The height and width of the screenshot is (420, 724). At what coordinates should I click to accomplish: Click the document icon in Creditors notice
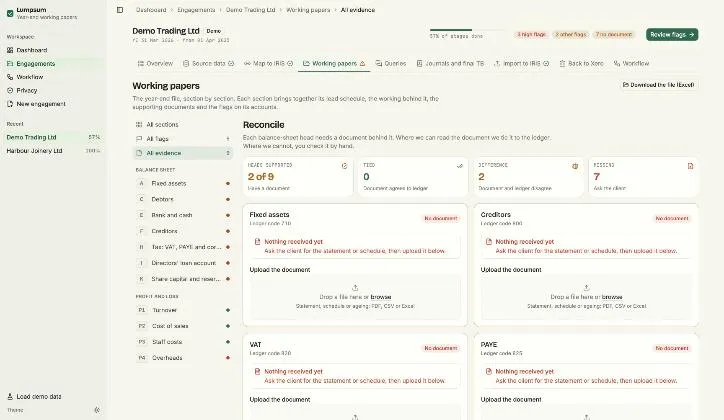tap(489, 241)
